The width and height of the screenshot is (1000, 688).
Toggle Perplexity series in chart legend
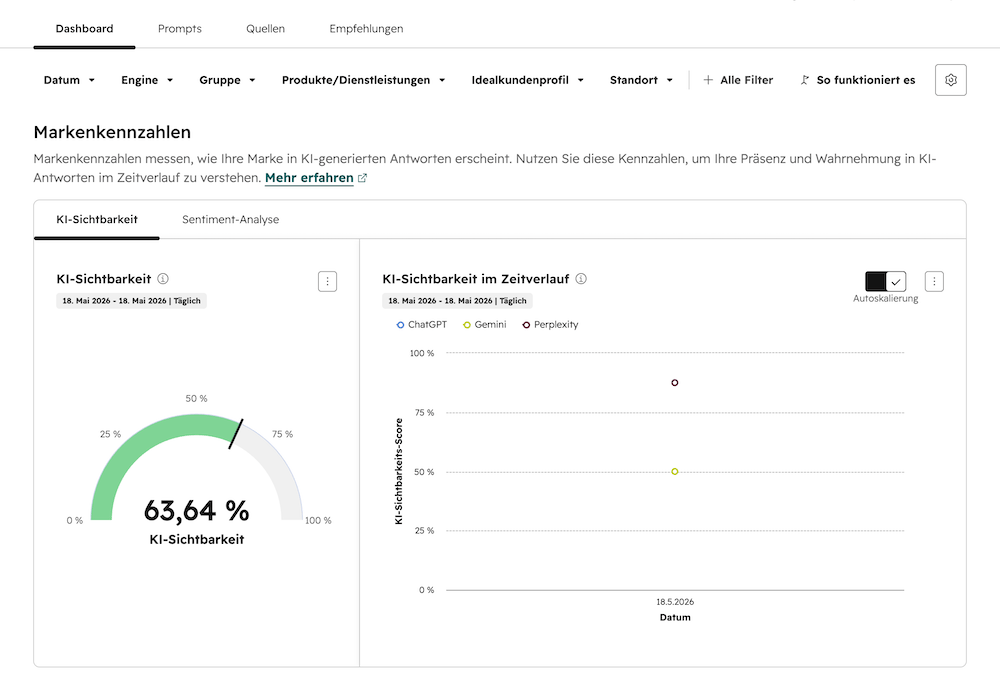(x=550, y=325)
